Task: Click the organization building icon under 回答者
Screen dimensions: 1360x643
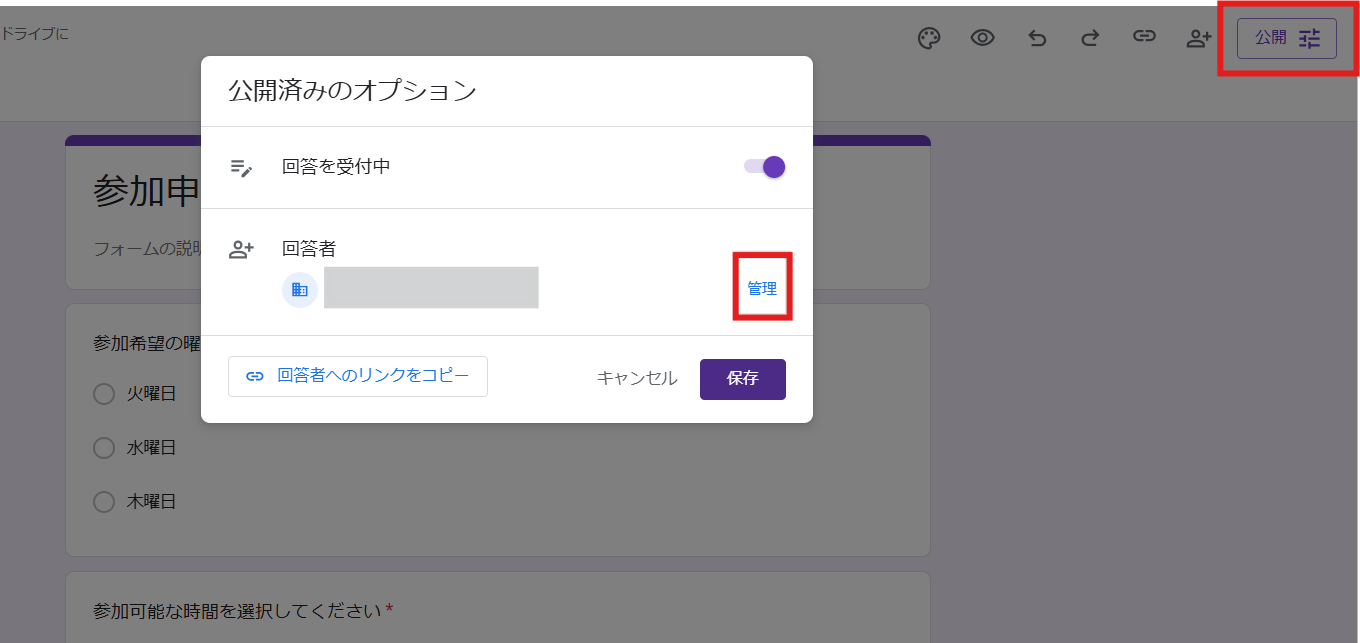Action: coord(300,290)
